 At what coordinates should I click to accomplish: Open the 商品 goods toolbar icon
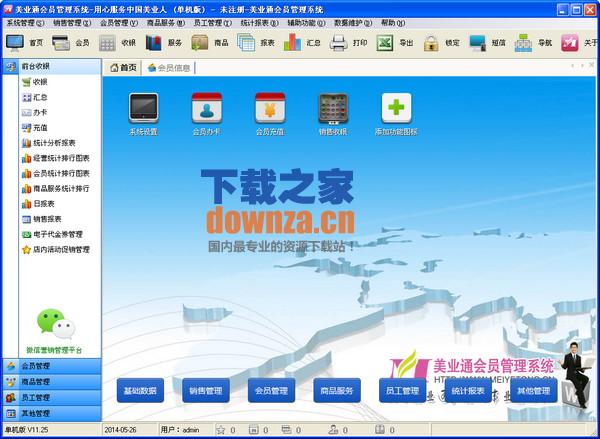point(200,43)
